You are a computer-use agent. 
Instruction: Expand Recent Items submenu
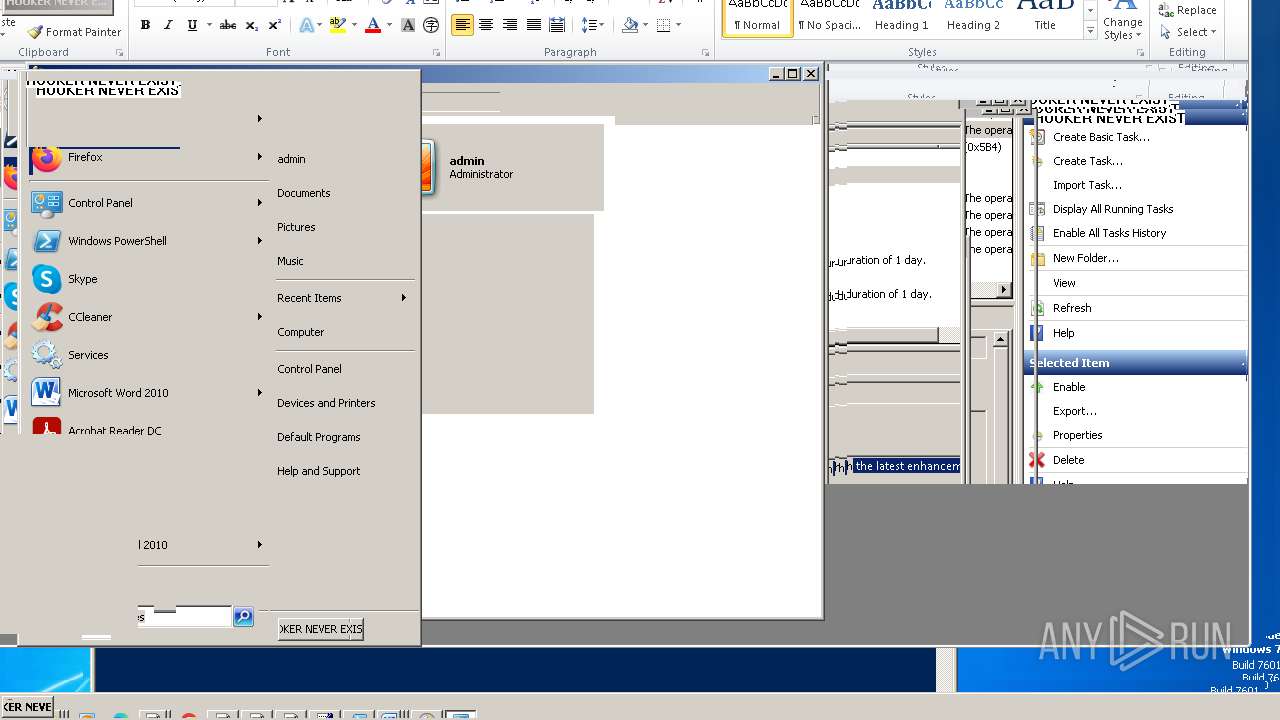[344, 298]
